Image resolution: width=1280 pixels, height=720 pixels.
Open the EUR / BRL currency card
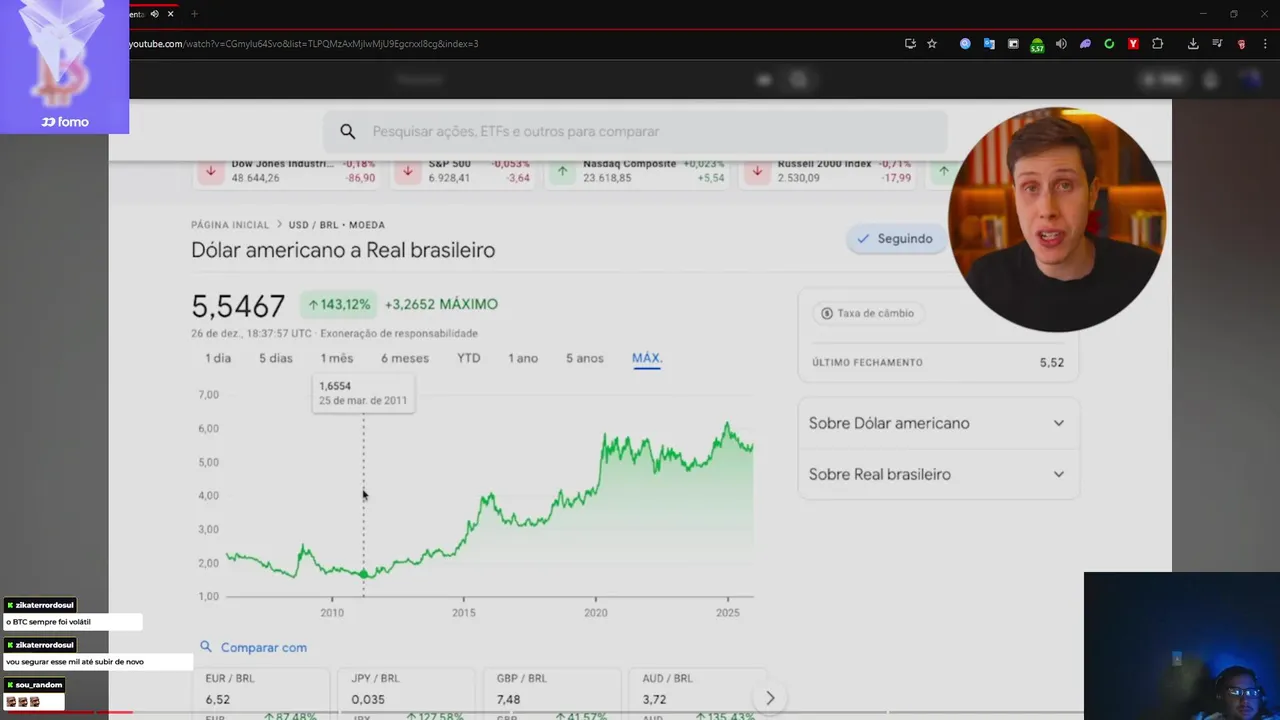(x=263, y=693)
